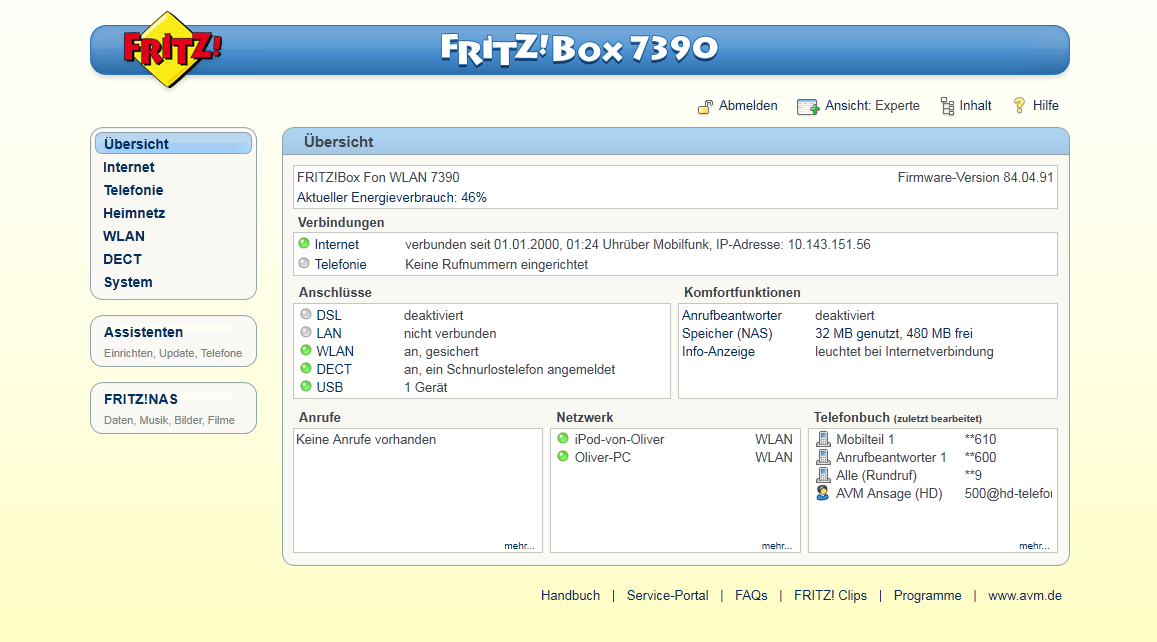1157x642 pixels.
Task: Switch view via Ansicht: Experte link
Action: 872,106
